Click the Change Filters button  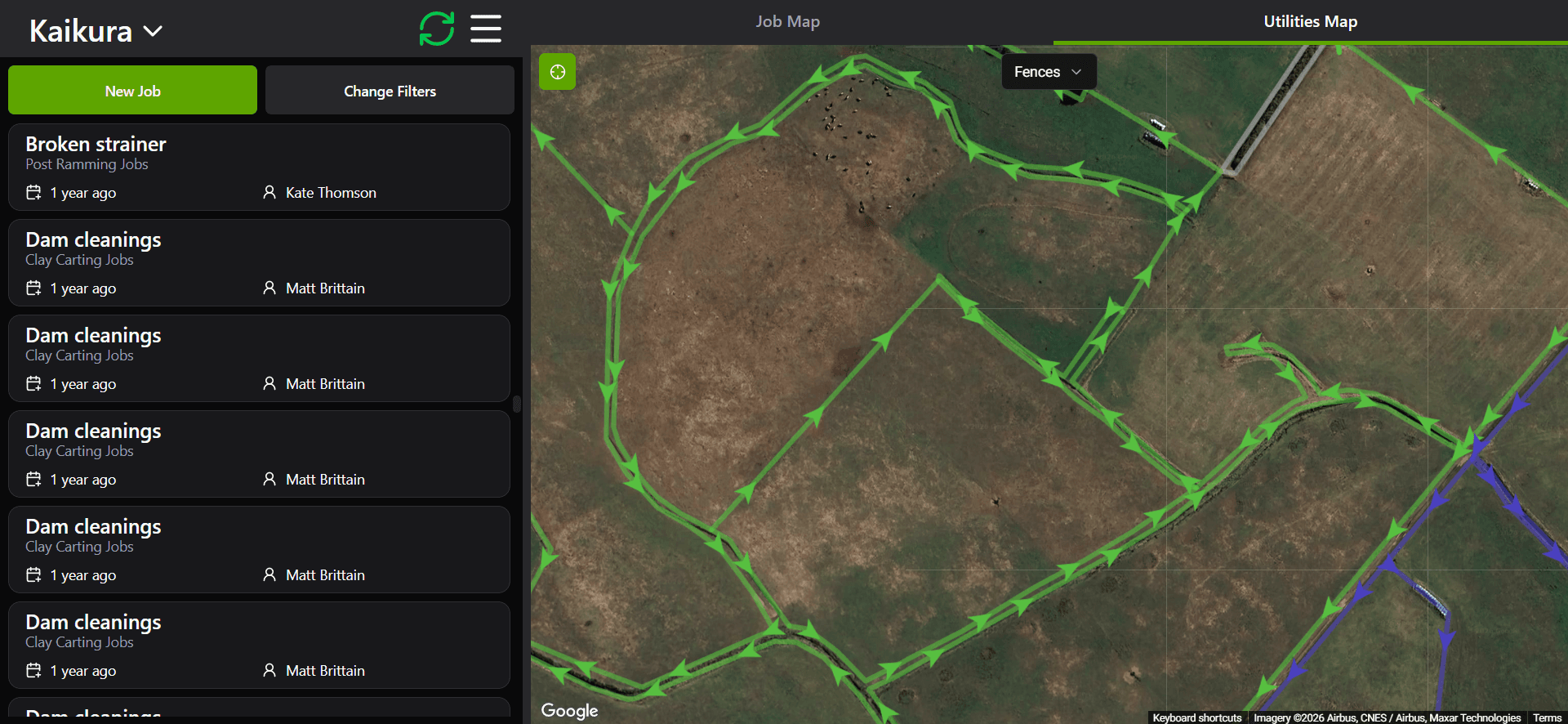point(390,91)
